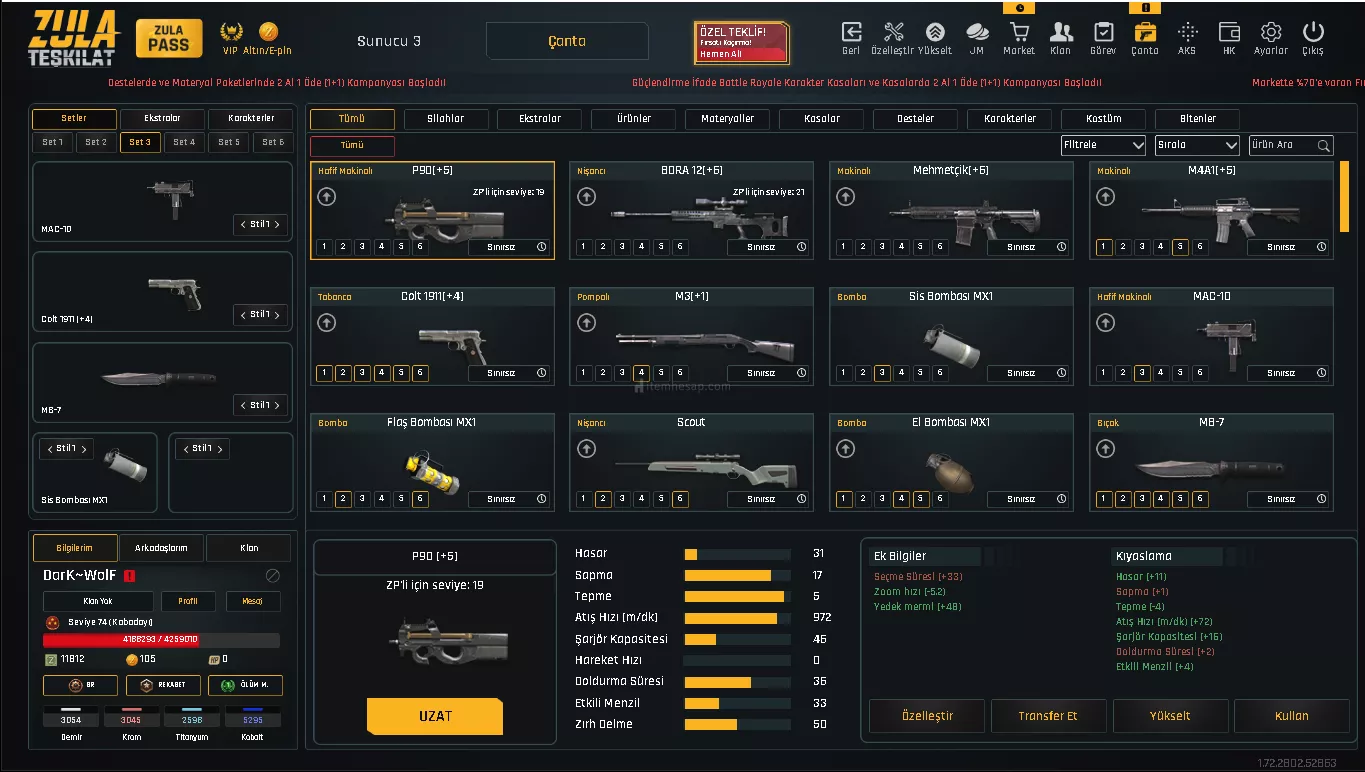1365x772 pixels.
Task: Open the Görev clipboard icon
Action: click(1103, 33)
